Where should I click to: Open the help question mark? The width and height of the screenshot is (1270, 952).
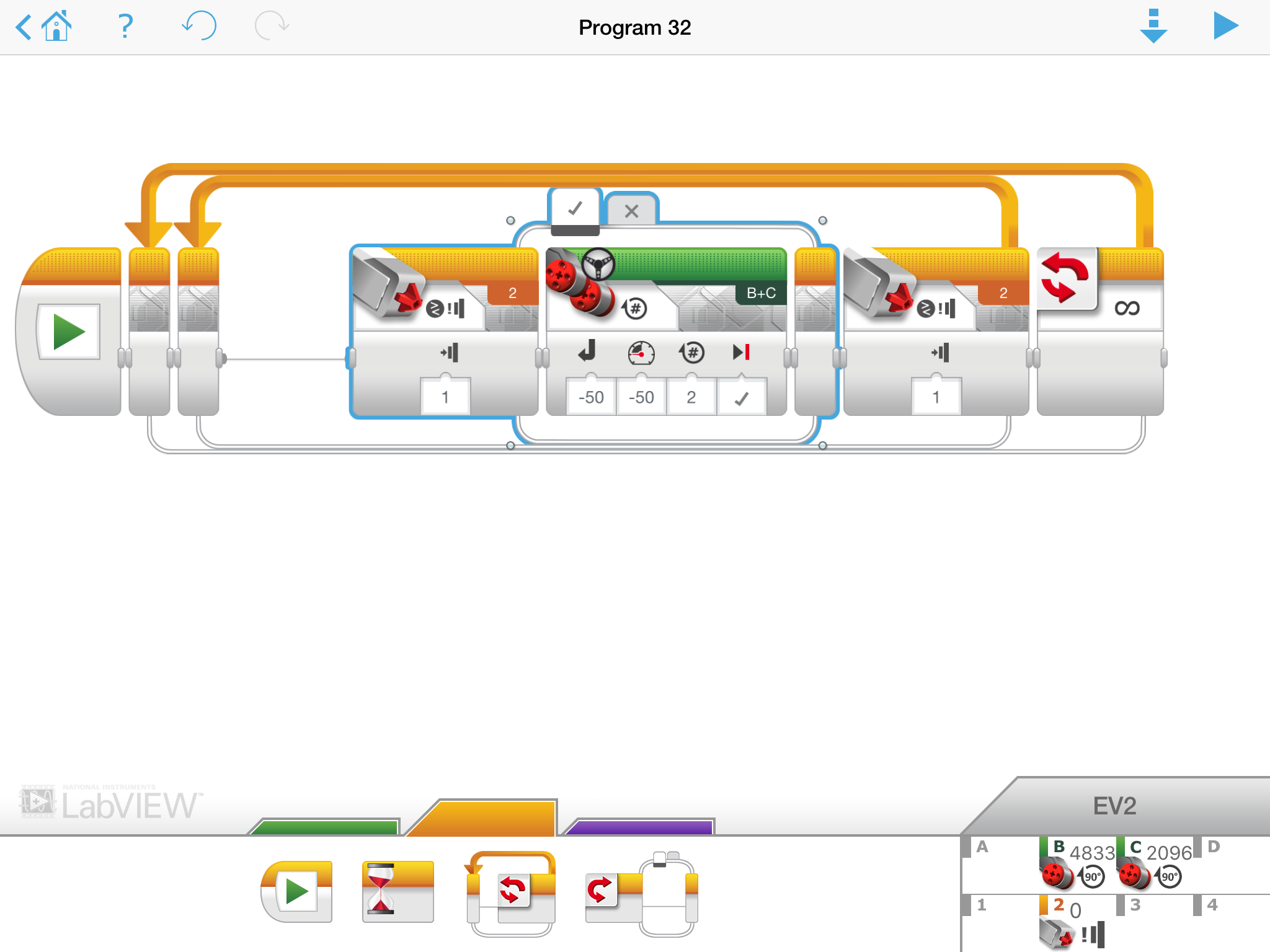(x=125, y=27)
